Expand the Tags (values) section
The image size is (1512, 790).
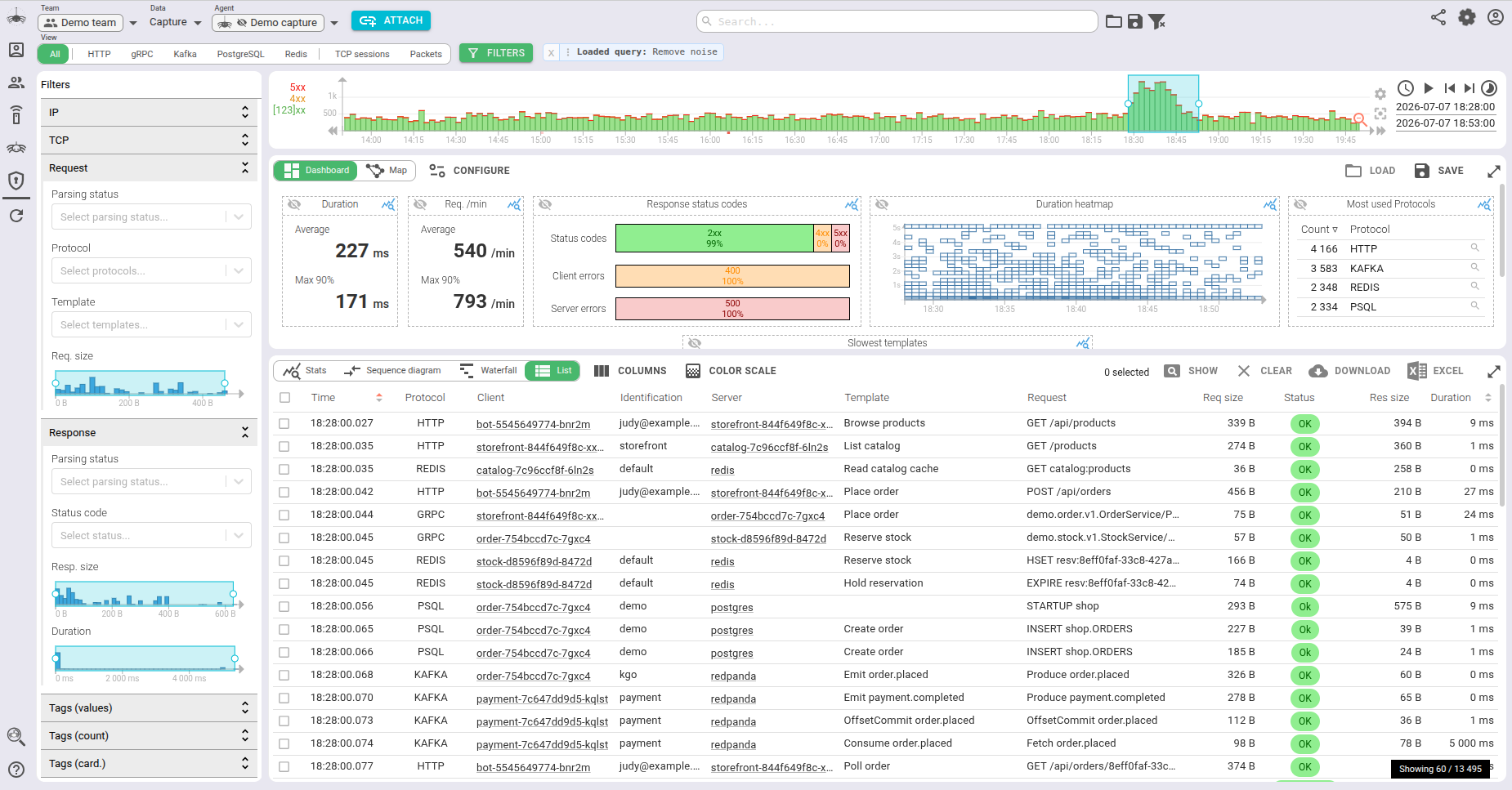[149, 708]
